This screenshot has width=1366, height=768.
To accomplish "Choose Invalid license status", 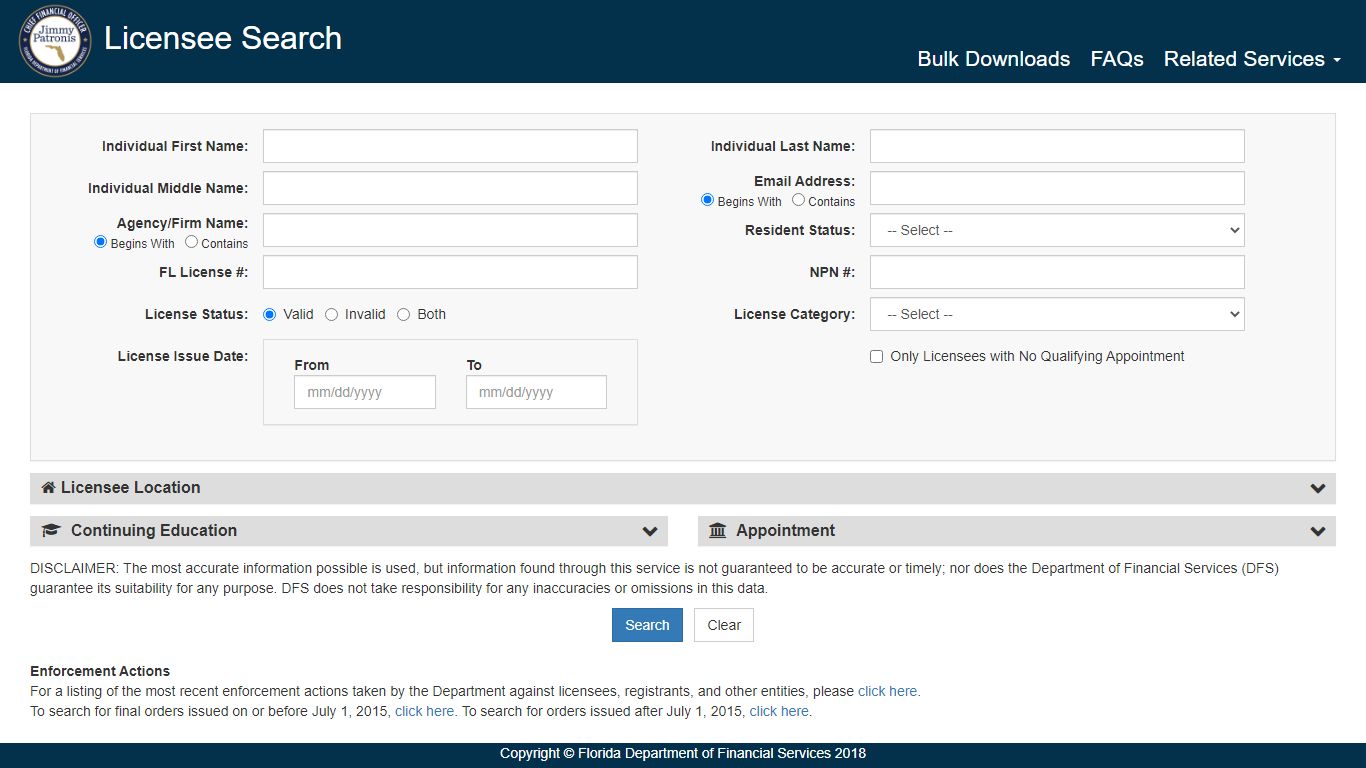I will 332,314.
